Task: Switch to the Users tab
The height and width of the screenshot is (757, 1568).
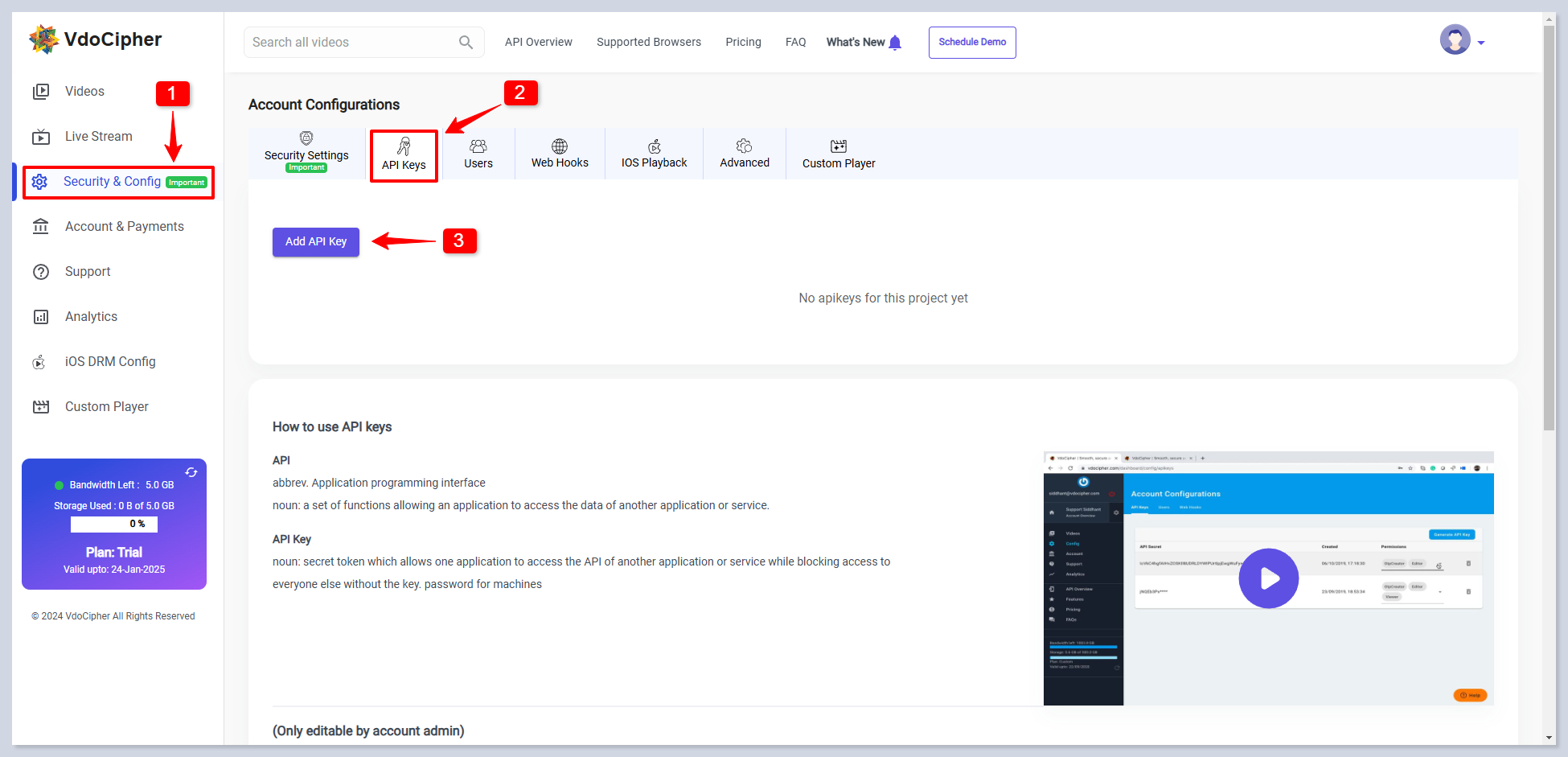Action: [478, 154]
